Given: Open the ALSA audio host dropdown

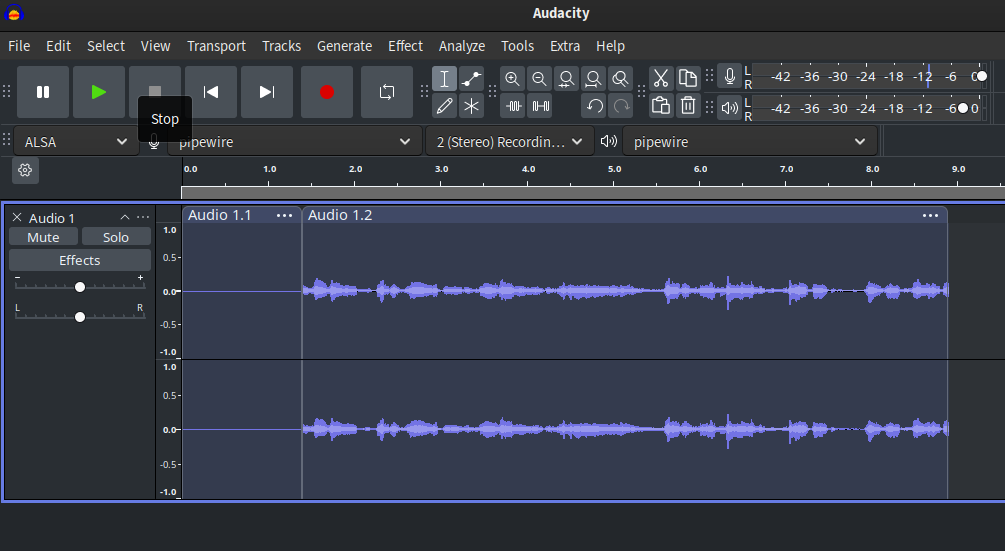Looking at the screenshot, I should tap(75, 142).
